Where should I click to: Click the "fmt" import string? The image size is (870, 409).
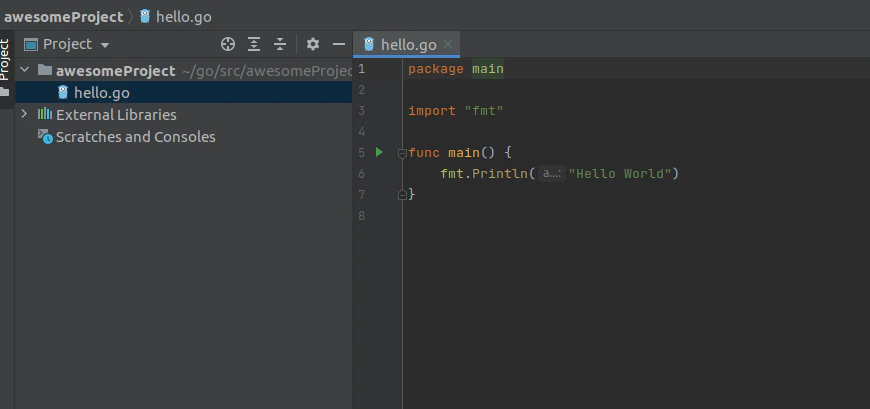click(483, 111)
